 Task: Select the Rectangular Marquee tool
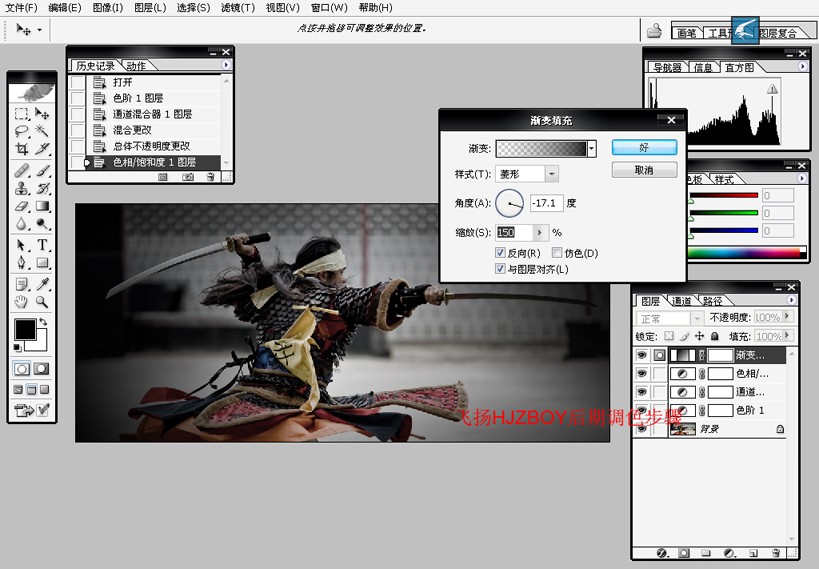tap(22, 113)
